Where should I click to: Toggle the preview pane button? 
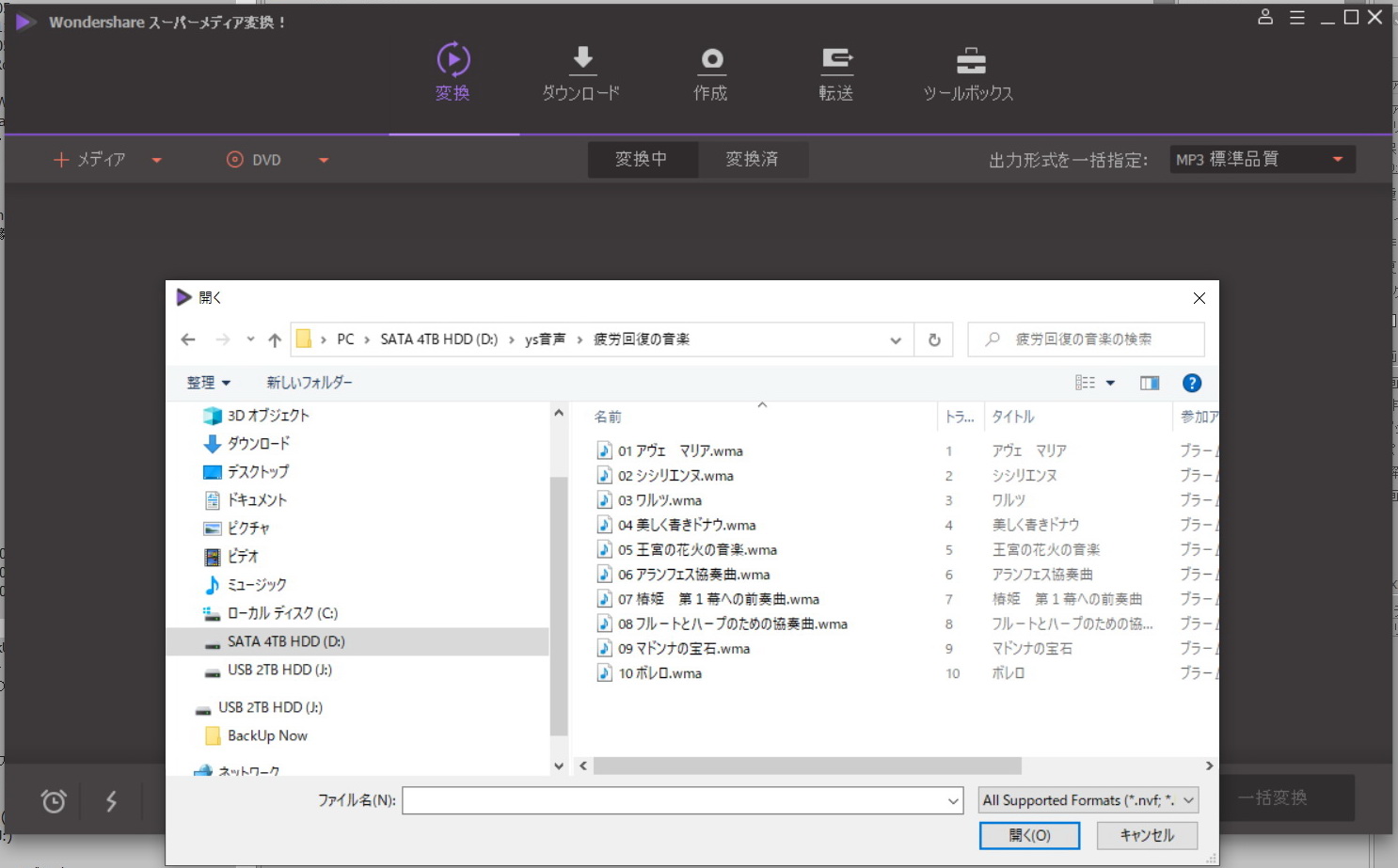click(x=1150, y=383)
